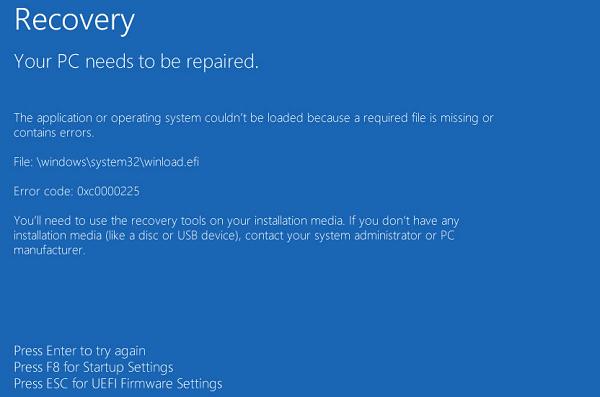Click the word 'File:' label
The width and height of the screenshot is (600, 397).
(23, 162)
